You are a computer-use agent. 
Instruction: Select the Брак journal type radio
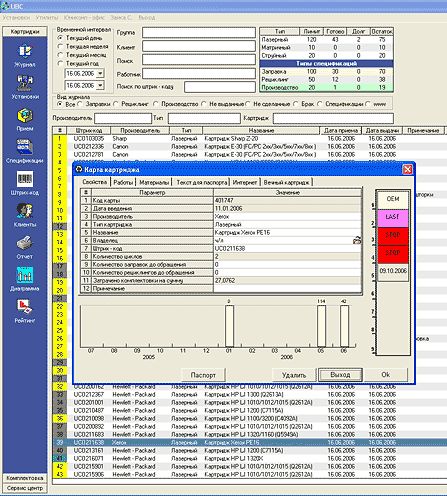(x=296, y=104)
